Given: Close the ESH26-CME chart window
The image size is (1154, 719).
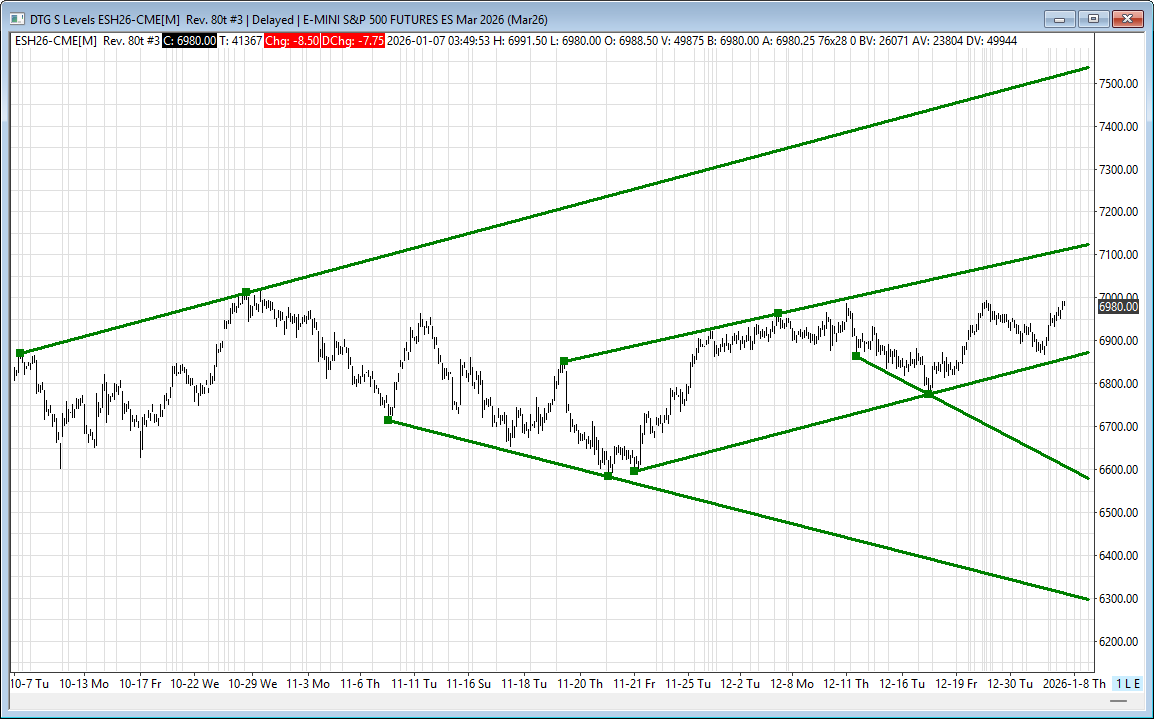Looking at the screenshot, I should coord(1127,18).
